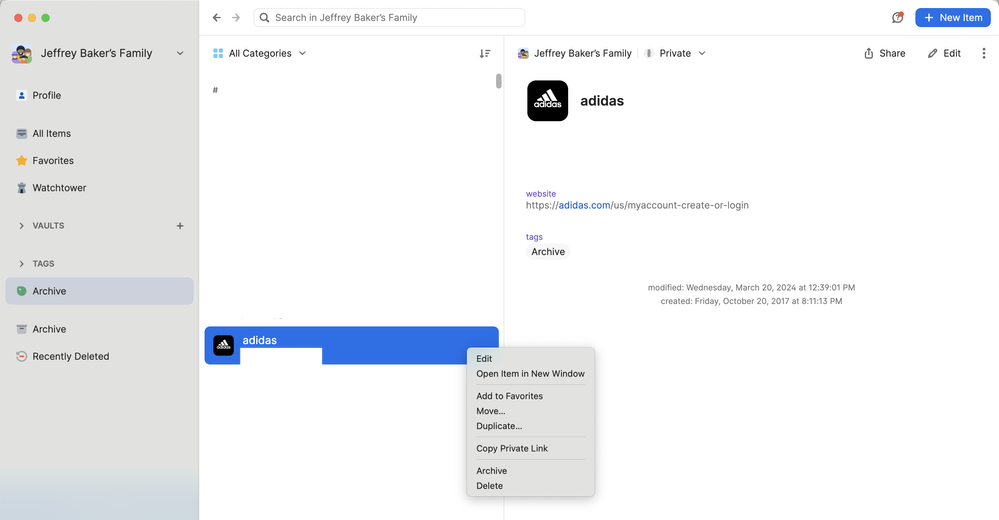Click the add vault plus icon
This screenshot has height=520, width=999.
[180, 226]
